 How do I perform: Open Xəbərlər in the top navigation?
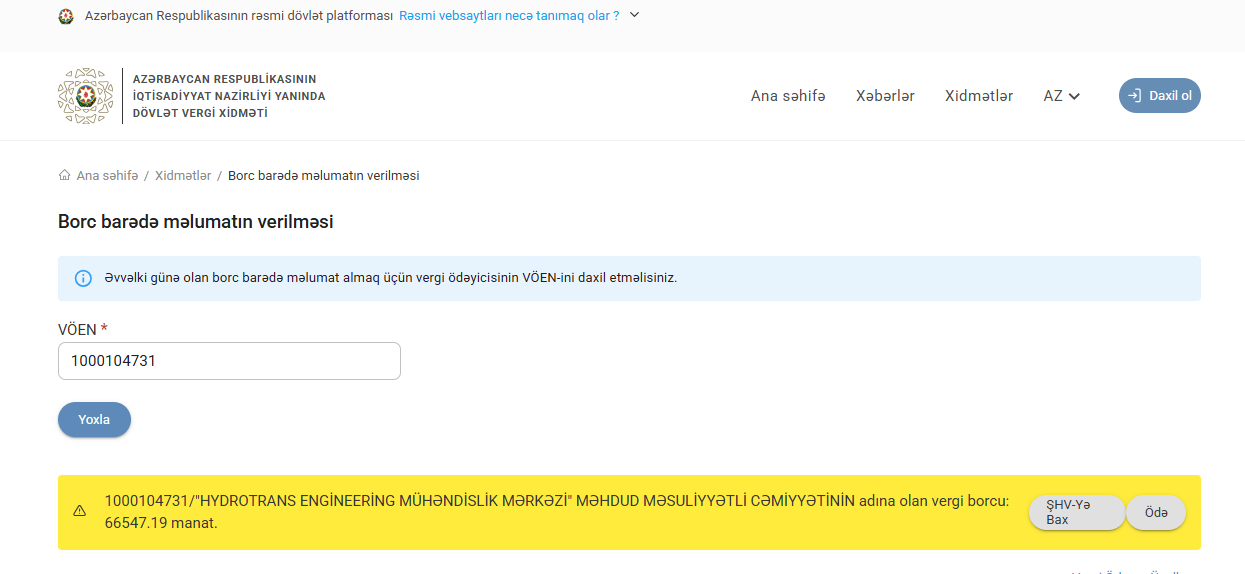coord(885,96)
